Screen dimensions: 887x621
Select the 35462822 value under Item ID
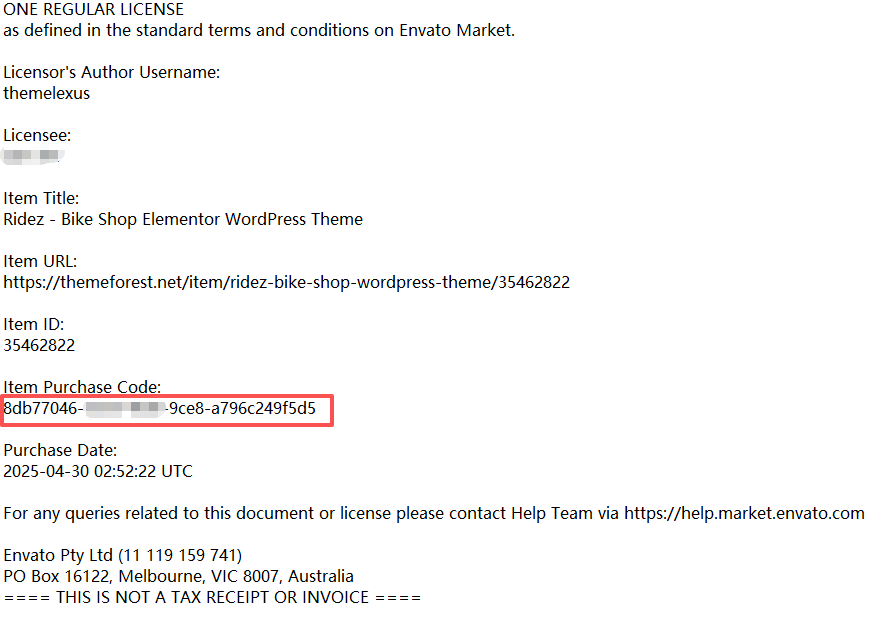tap(39, 345)
